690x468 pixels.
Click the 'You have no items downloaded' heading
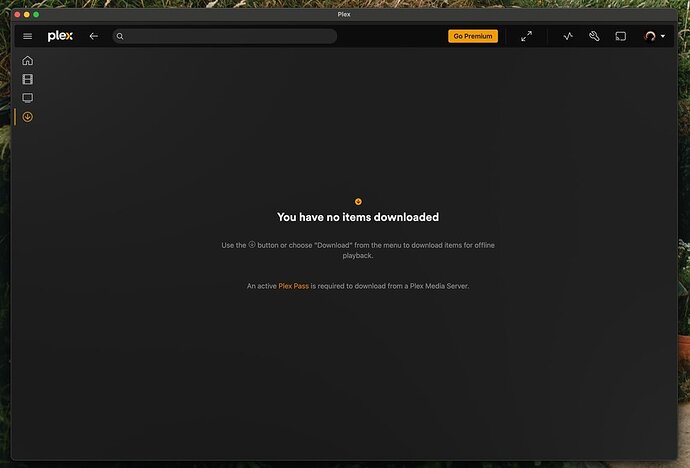(x=358, y=217)
